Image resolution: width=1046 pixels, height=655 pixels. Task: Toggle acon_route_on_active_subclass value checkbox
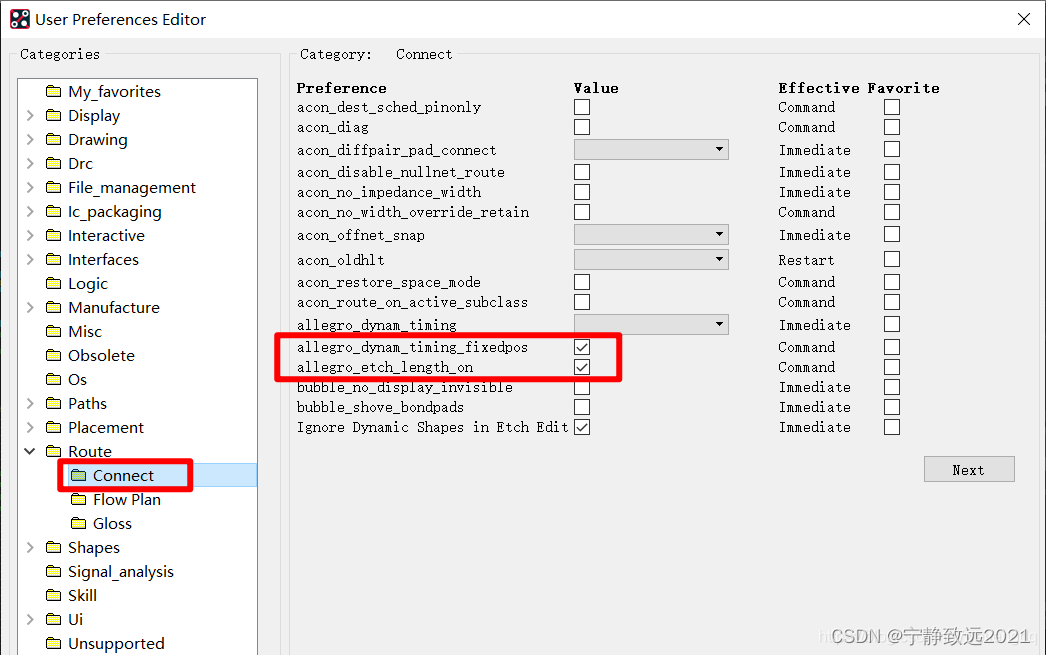click(582, 302)
